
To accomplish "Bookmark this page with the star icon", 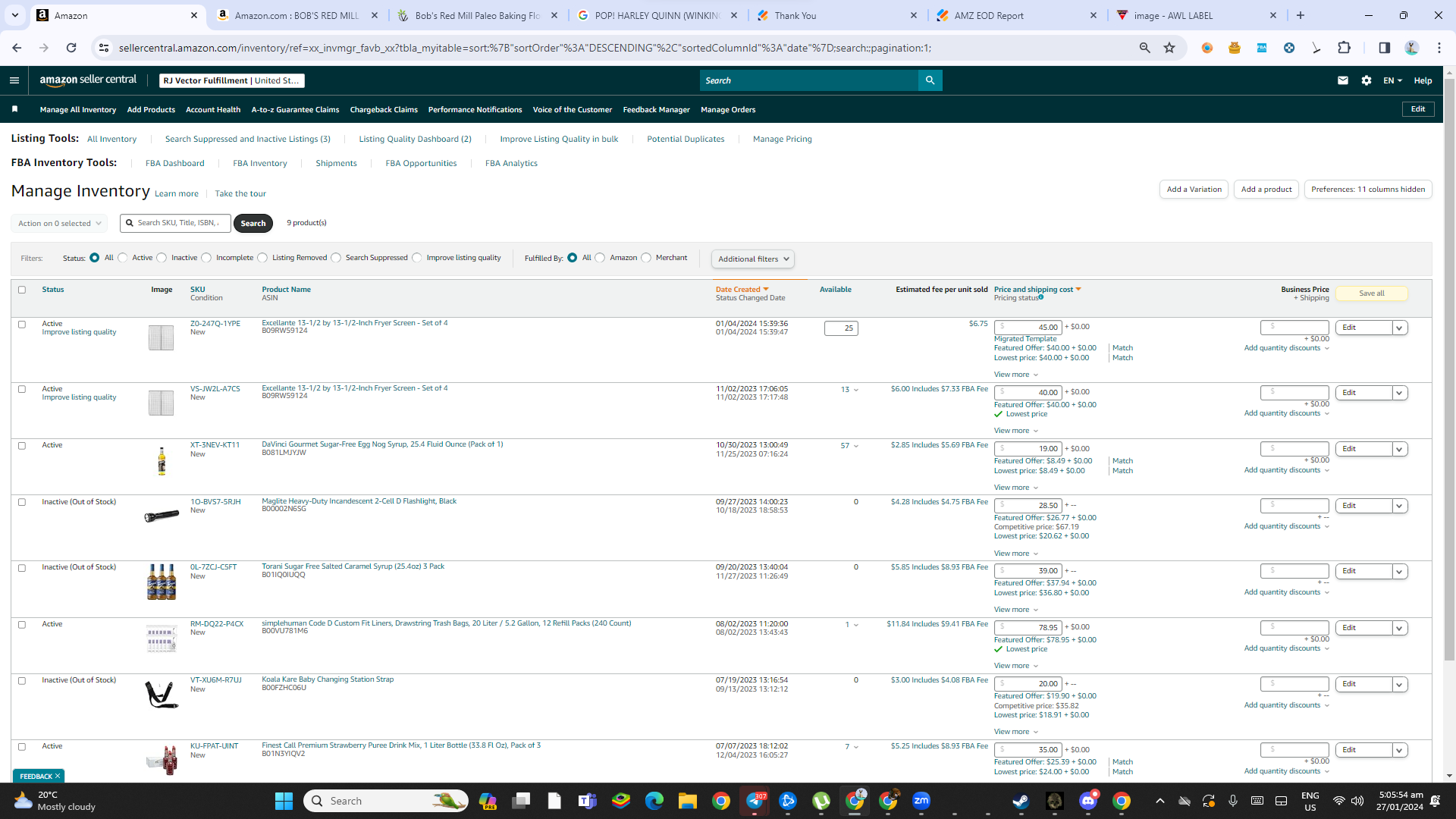I will coord(1169,48).
